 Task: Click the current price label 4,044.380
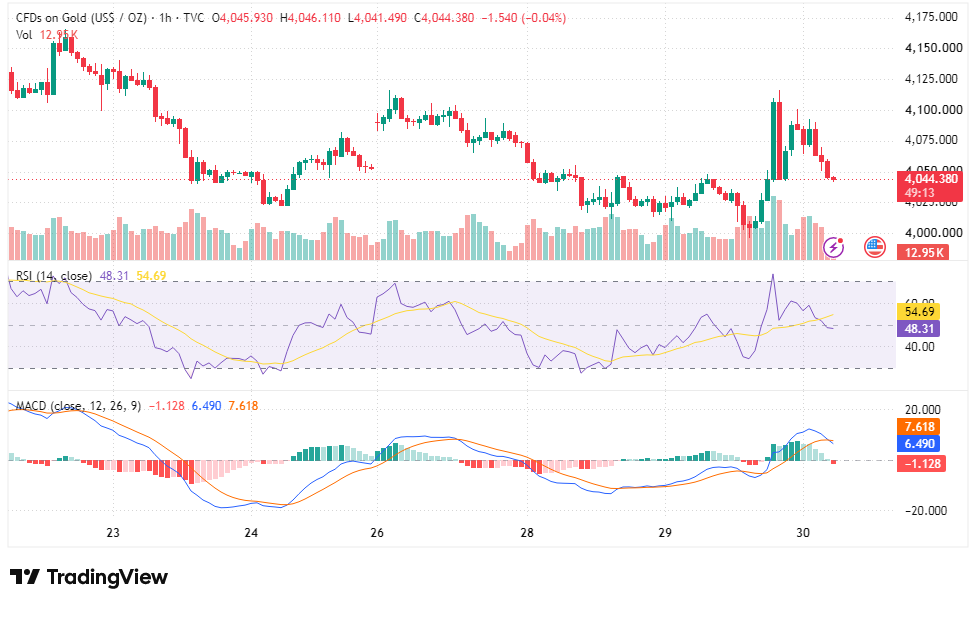[x=930, y=179]
